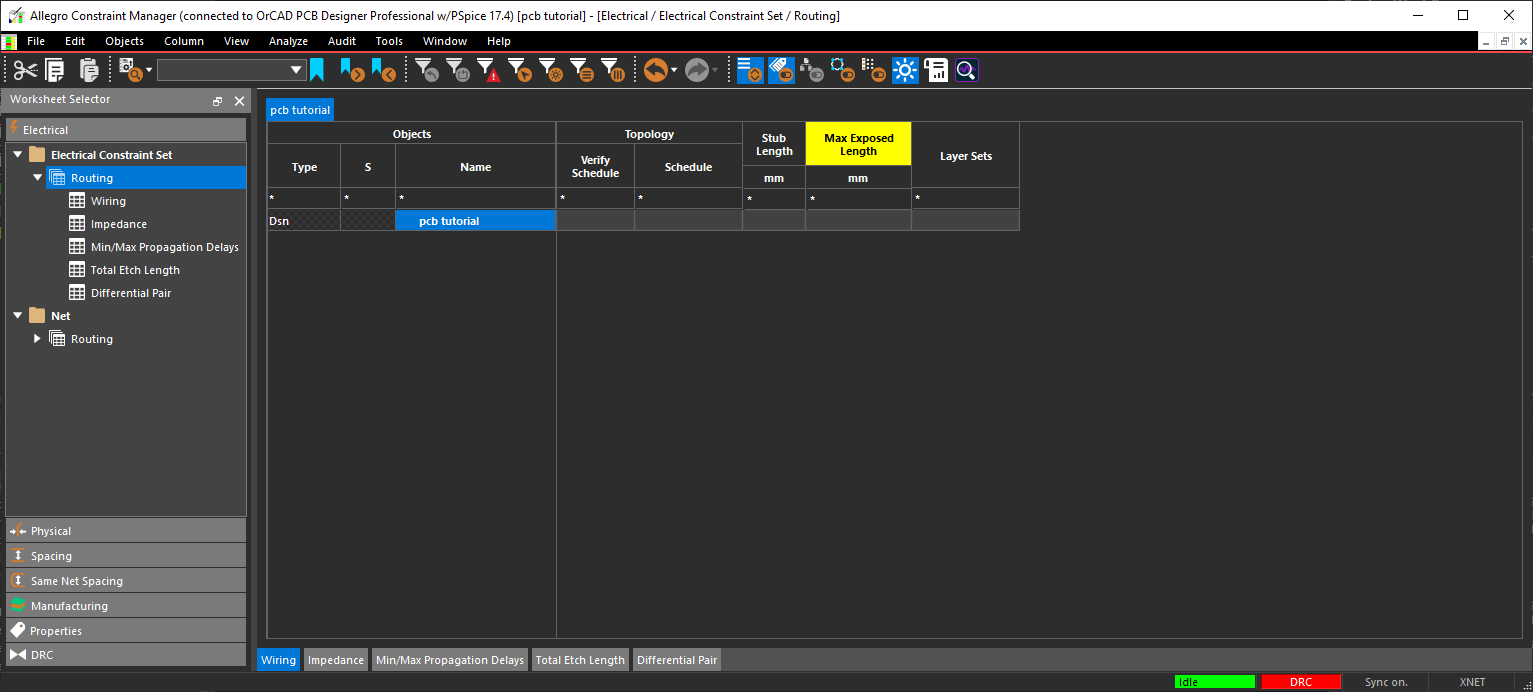
Task: Switch to the Impedance bottom tab
Action: coord(335,660)
